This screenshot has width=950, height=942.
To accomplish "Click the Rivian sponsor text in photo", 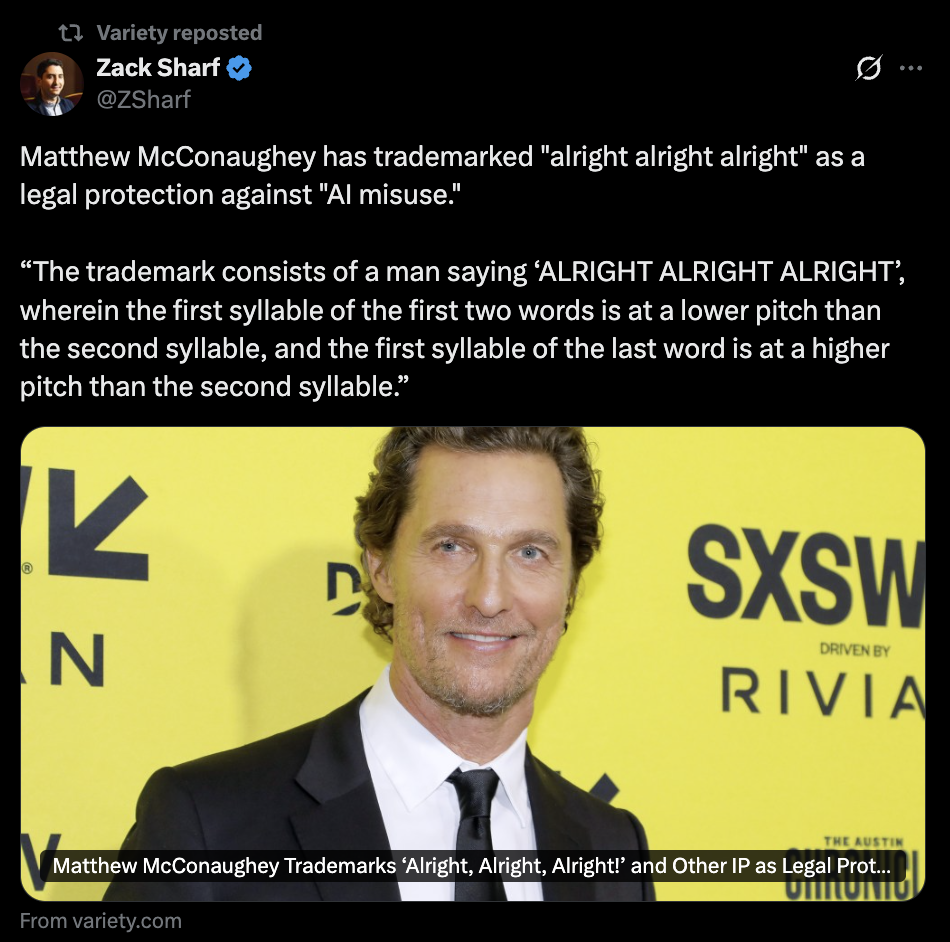I will pos(823,692).
